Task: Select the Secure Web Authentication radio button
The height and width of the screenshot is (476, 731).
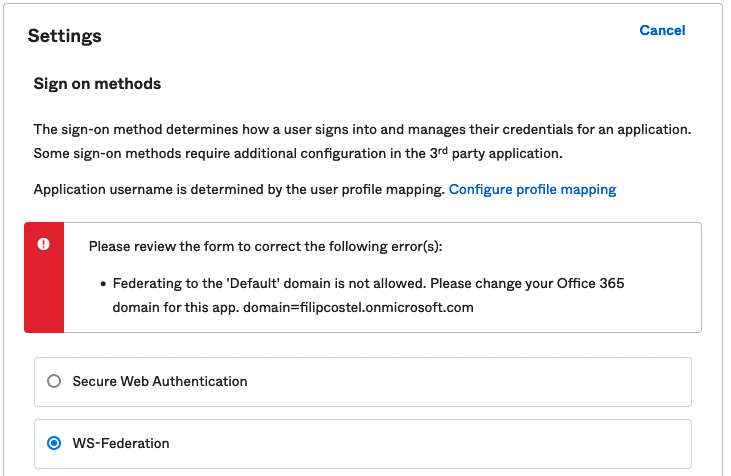Action: [x=54, y=381]
